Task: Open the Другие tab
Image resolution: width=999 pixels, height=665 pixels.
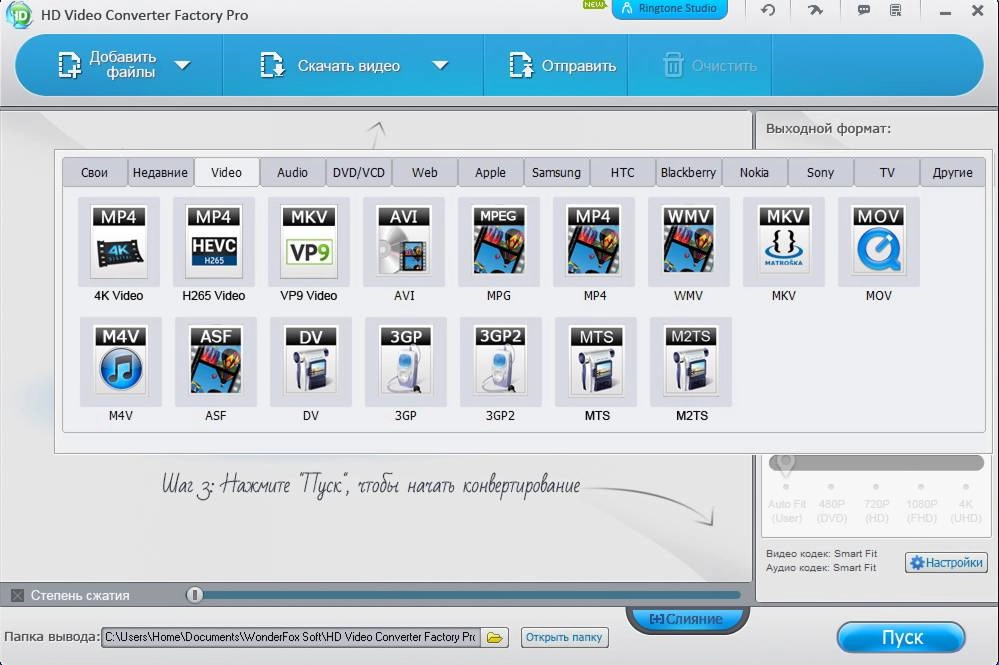Action: tap(952, 173)
